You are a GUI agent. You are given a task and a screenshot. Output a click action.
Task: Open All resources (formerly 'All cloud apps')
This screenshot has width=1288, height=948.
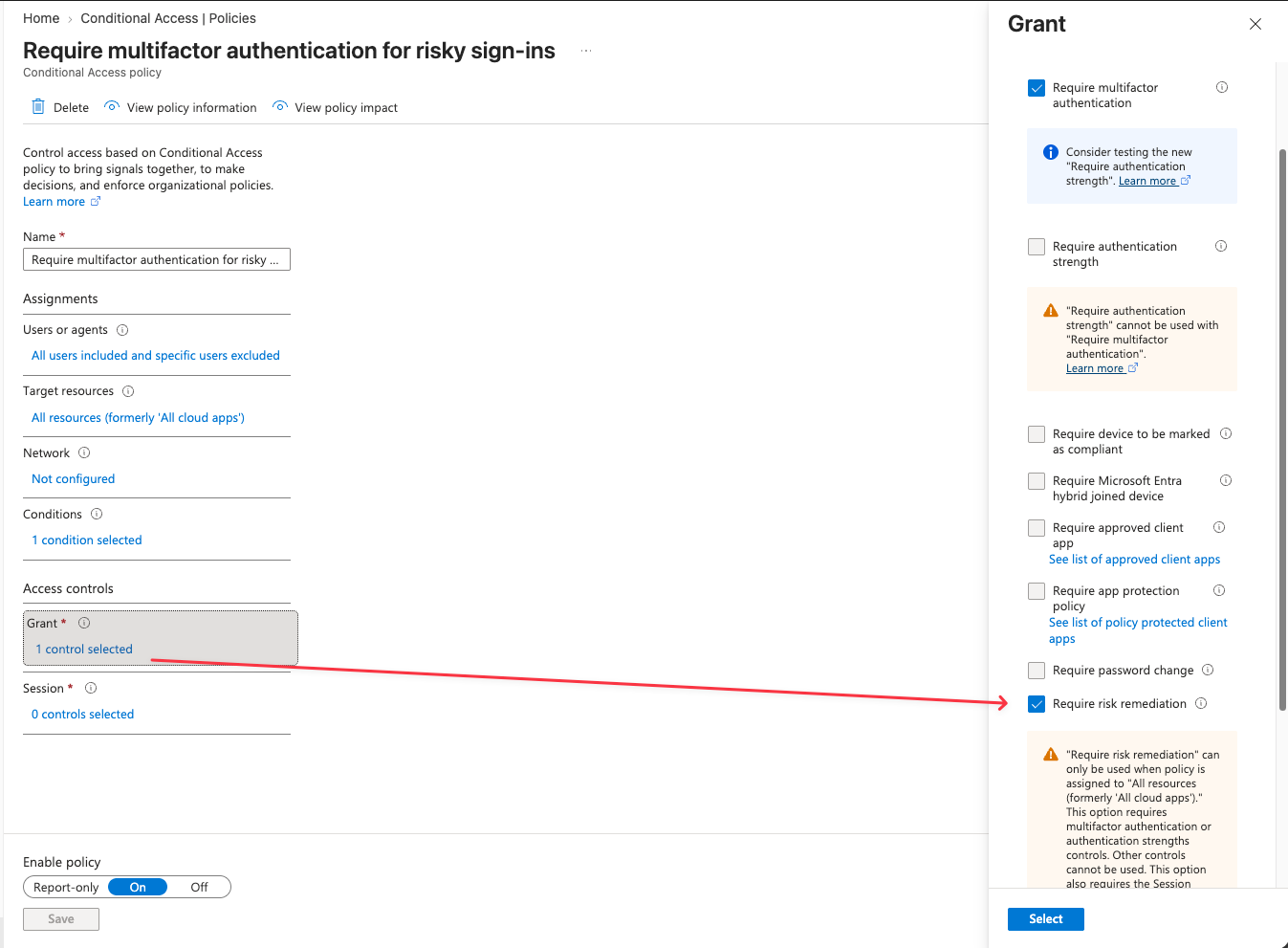138,418
